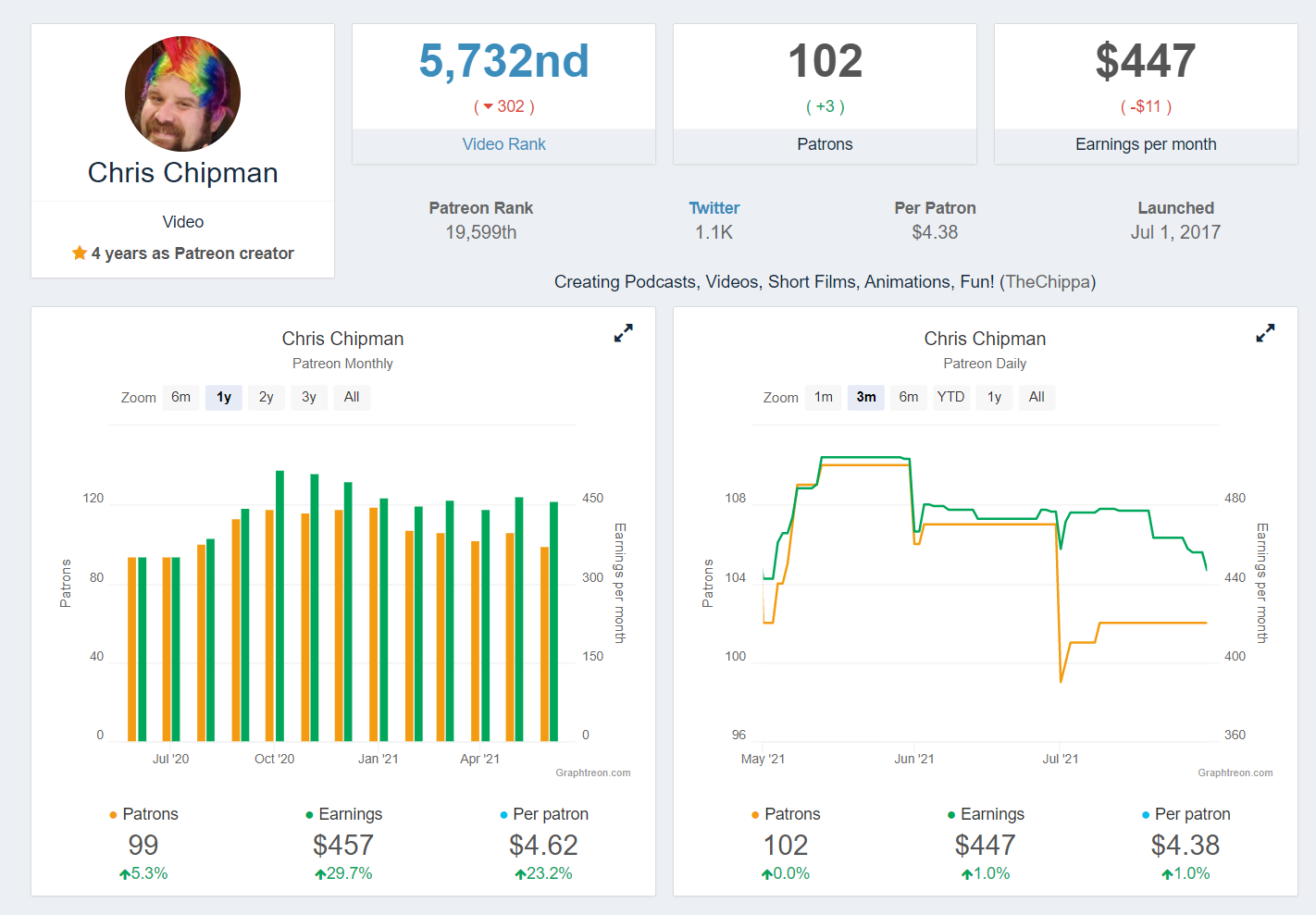Set daily chart zoom to 3m
The height and width of the screenshot is (915, 1316).
click(866, 397)
